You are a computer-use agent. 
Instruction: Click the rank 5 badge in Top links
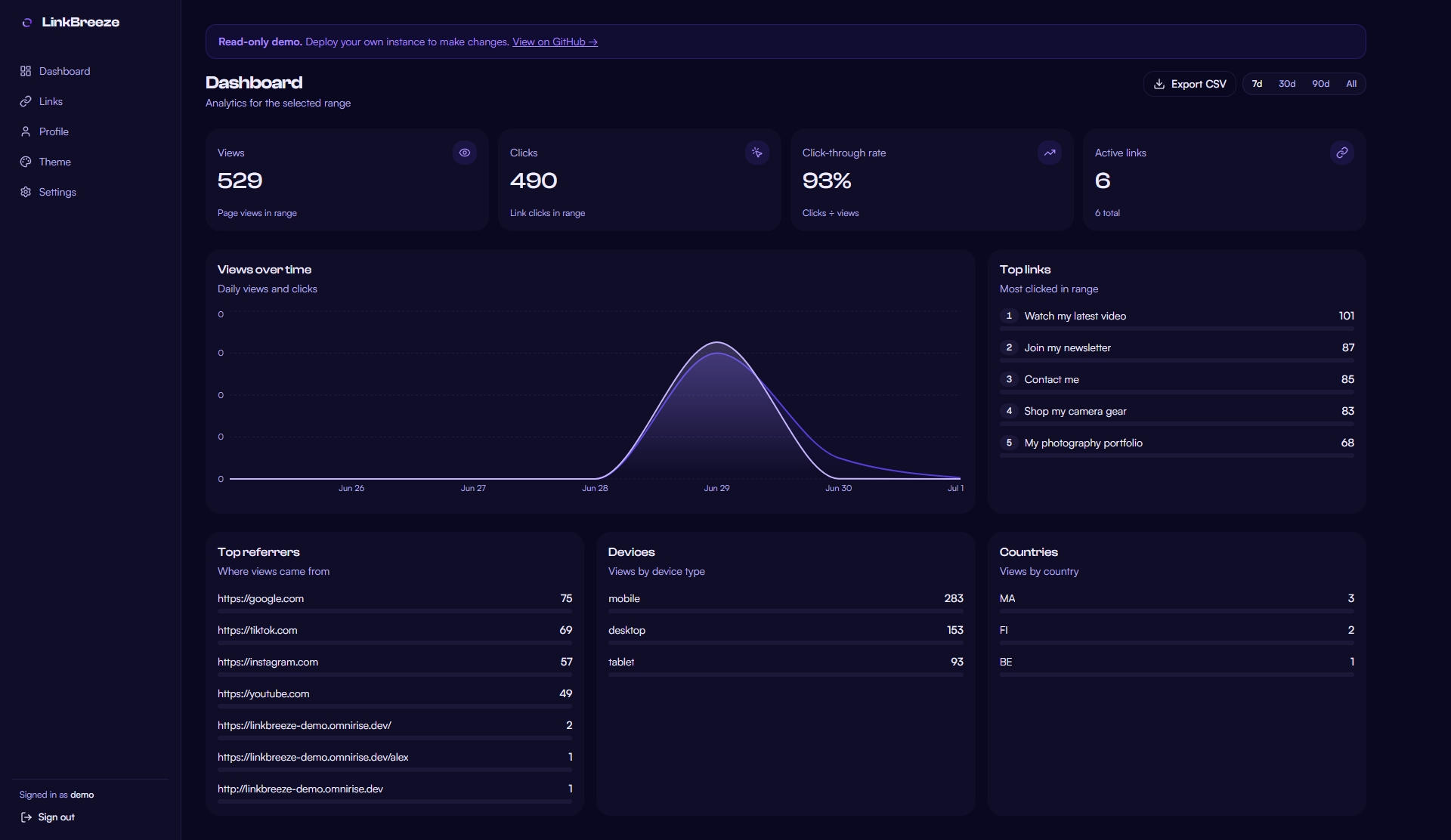click(x=1008, y=443)
